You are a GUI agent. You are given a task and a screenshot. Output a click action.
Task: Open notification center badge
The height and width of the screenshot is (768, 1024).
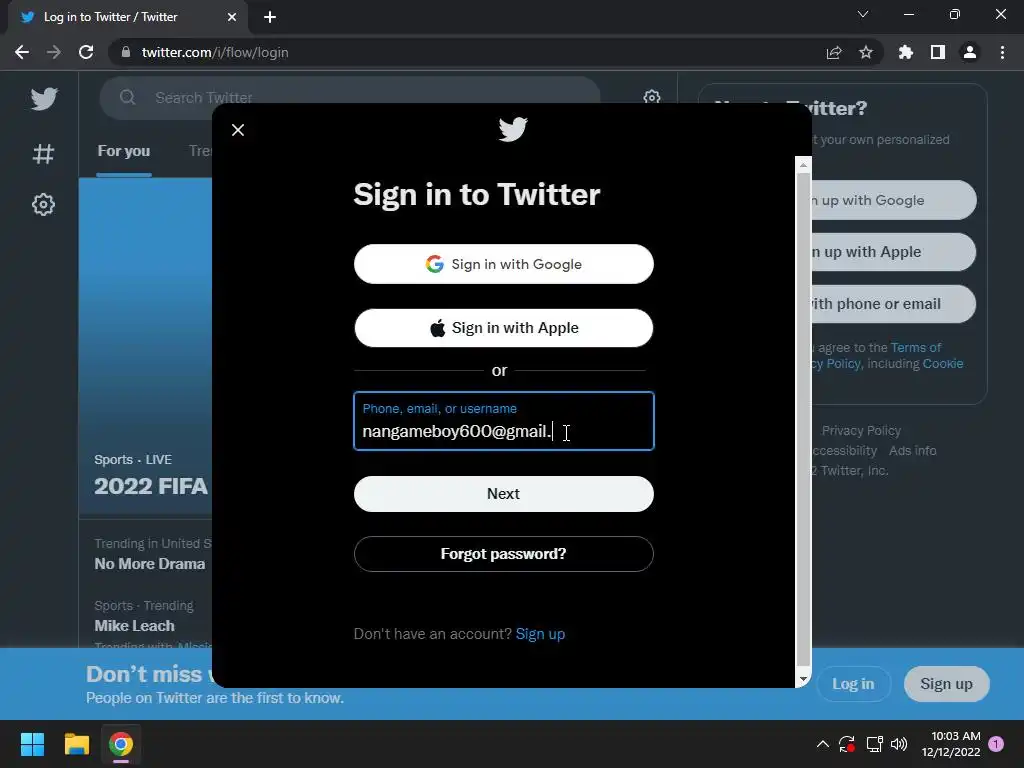pos(996,744)
